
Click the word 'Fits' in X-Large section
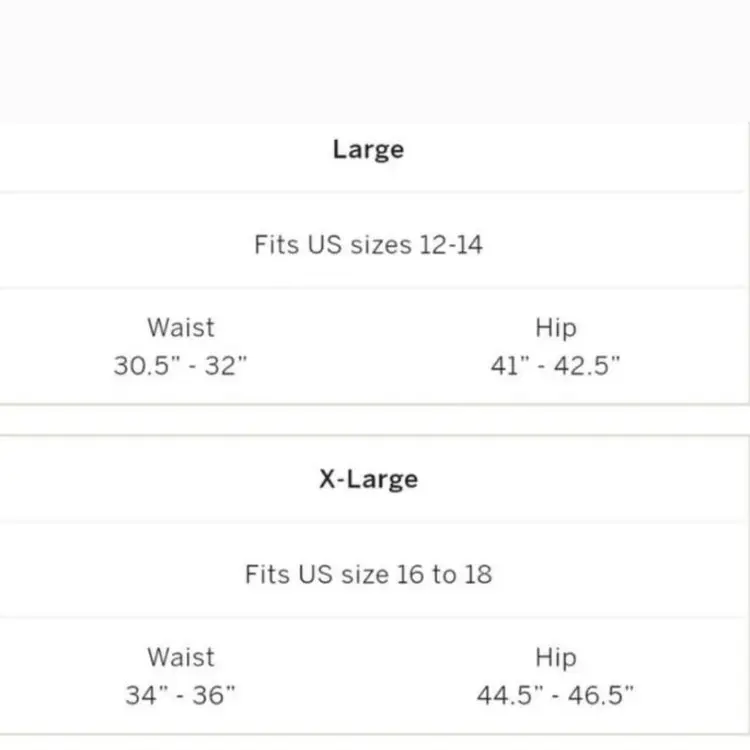pyautogui.click(x=268, y=575)
